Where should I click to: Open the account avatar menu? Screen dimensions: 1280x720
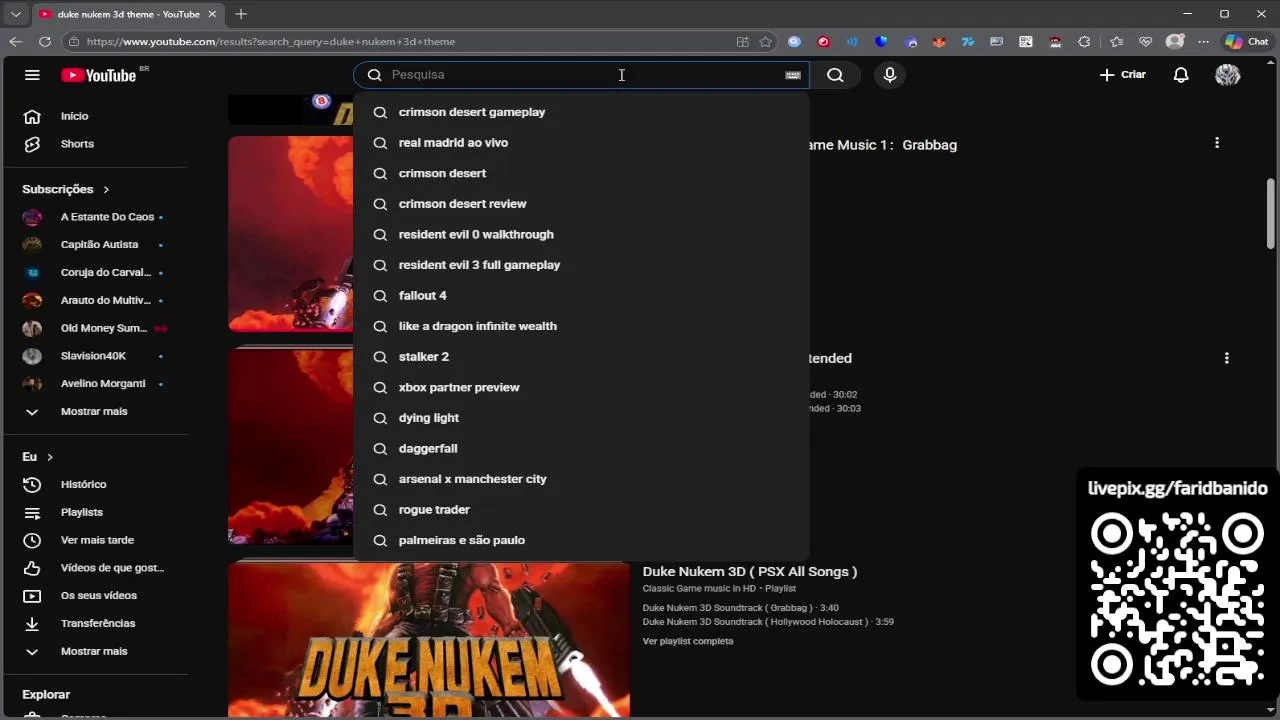click(1227, 75)
